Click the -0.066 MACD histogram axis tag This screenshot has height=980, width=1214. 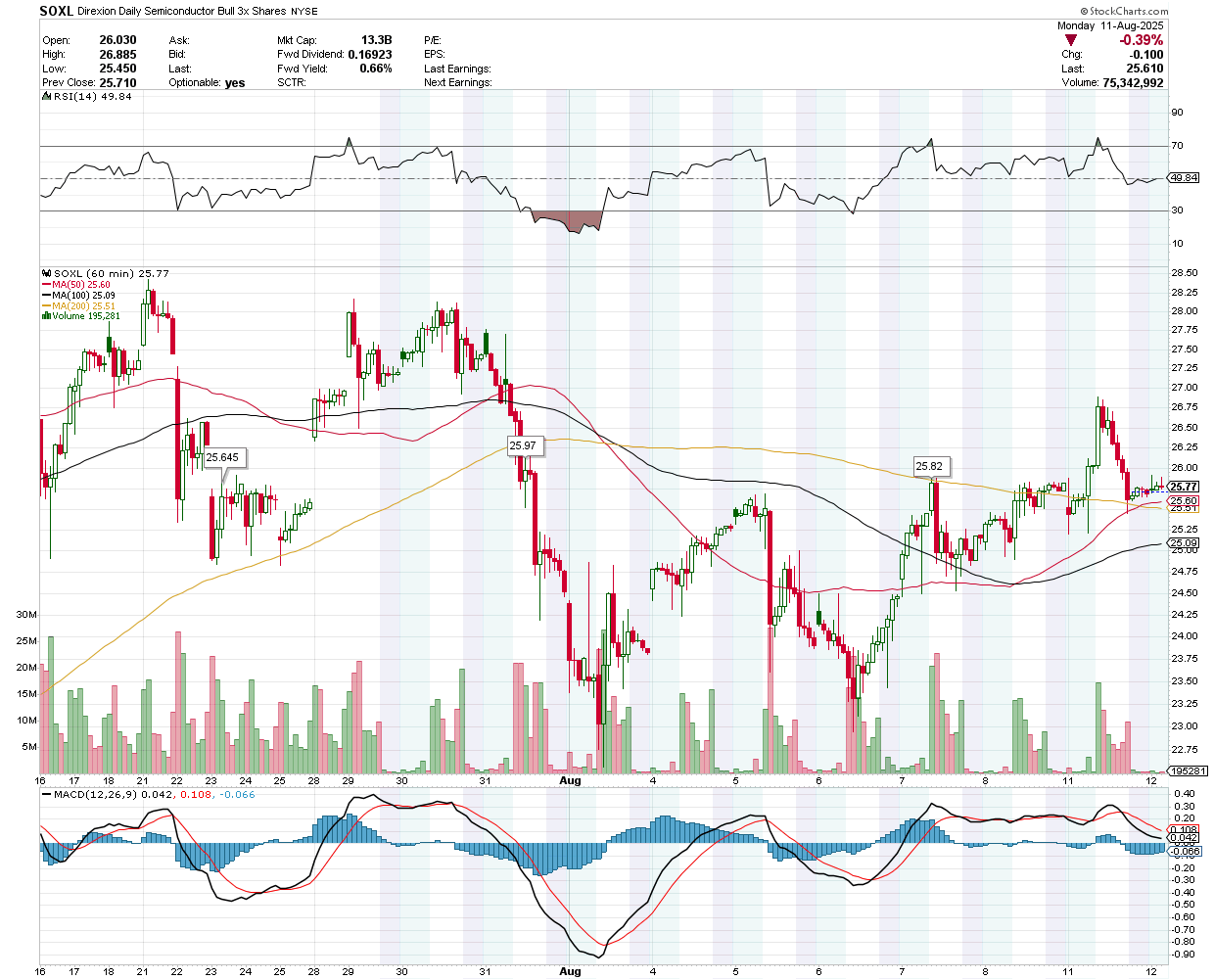pos(1186,851)
